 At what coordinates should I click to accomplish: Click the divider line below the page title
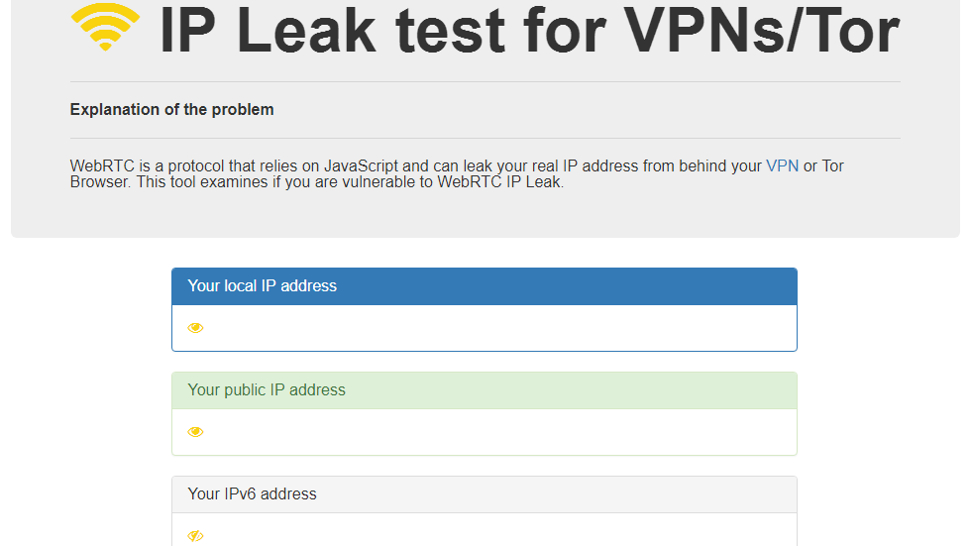point(485,82)
